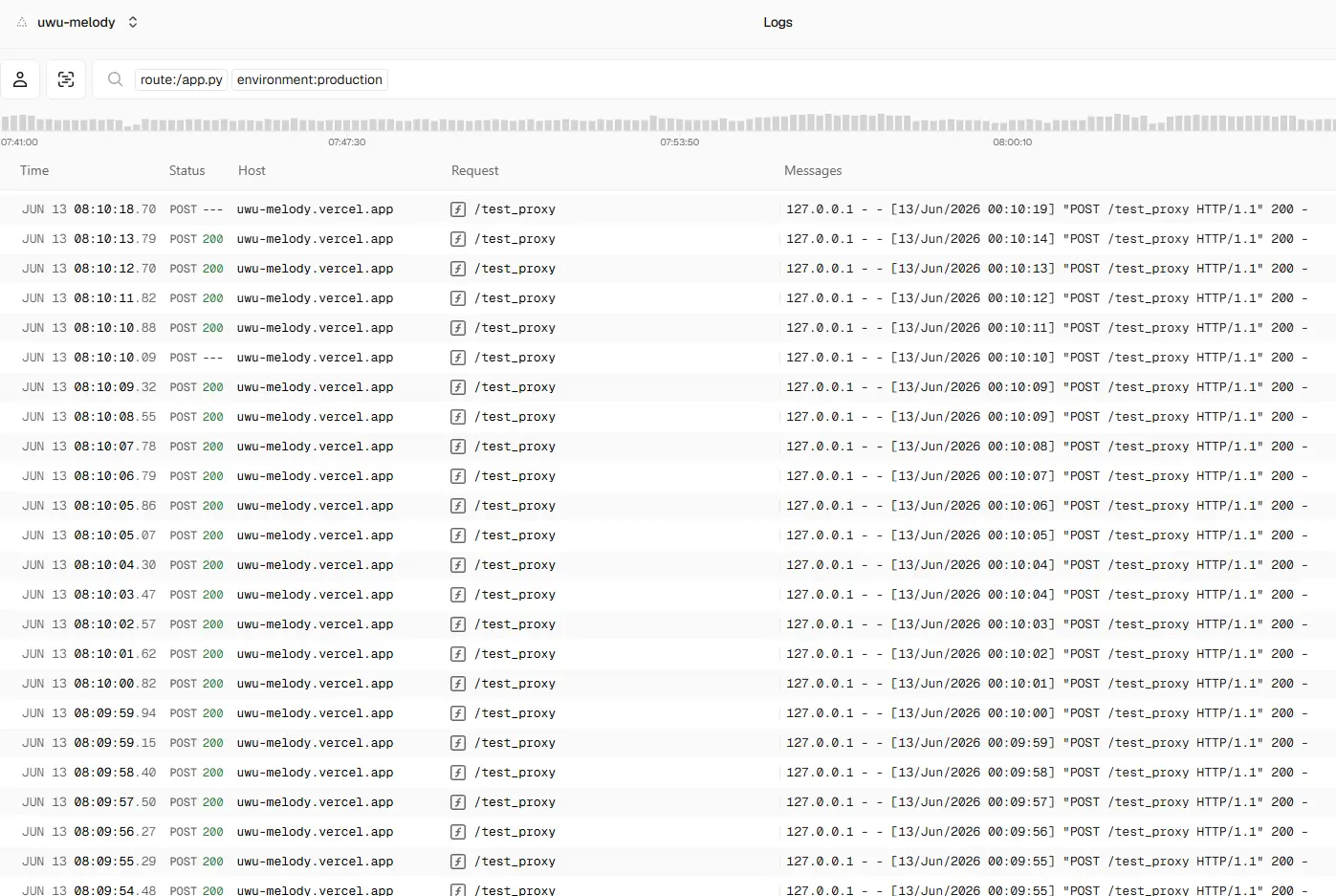Click the message stamped 00:10:08
Screen dimensions: 1336x896
click(1046, 447)
